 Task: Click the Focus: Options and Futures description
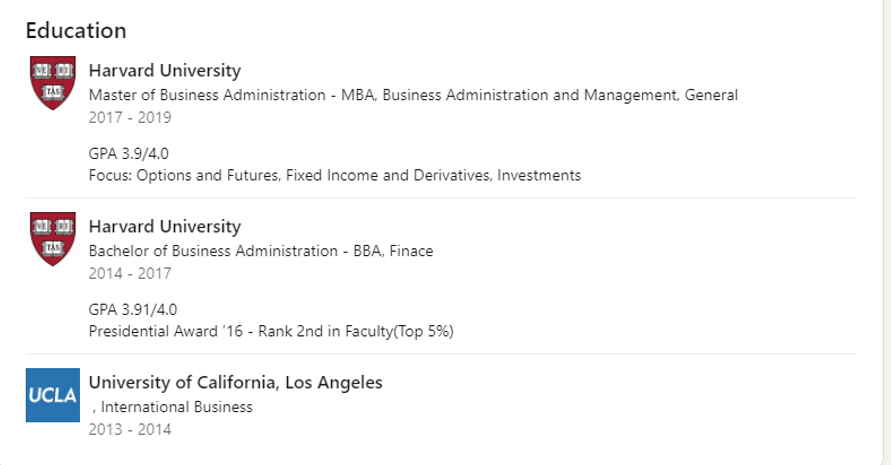(335, 176)
